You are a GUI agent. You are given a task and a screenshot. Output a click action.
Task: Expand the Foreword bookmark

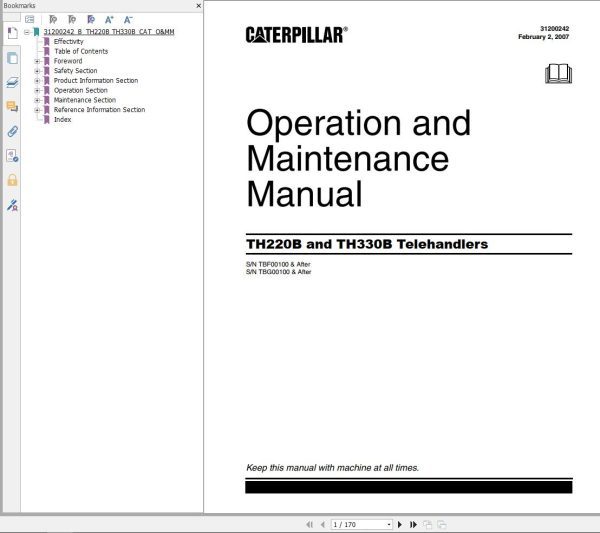pyautogui.click(x=37, y=61)
